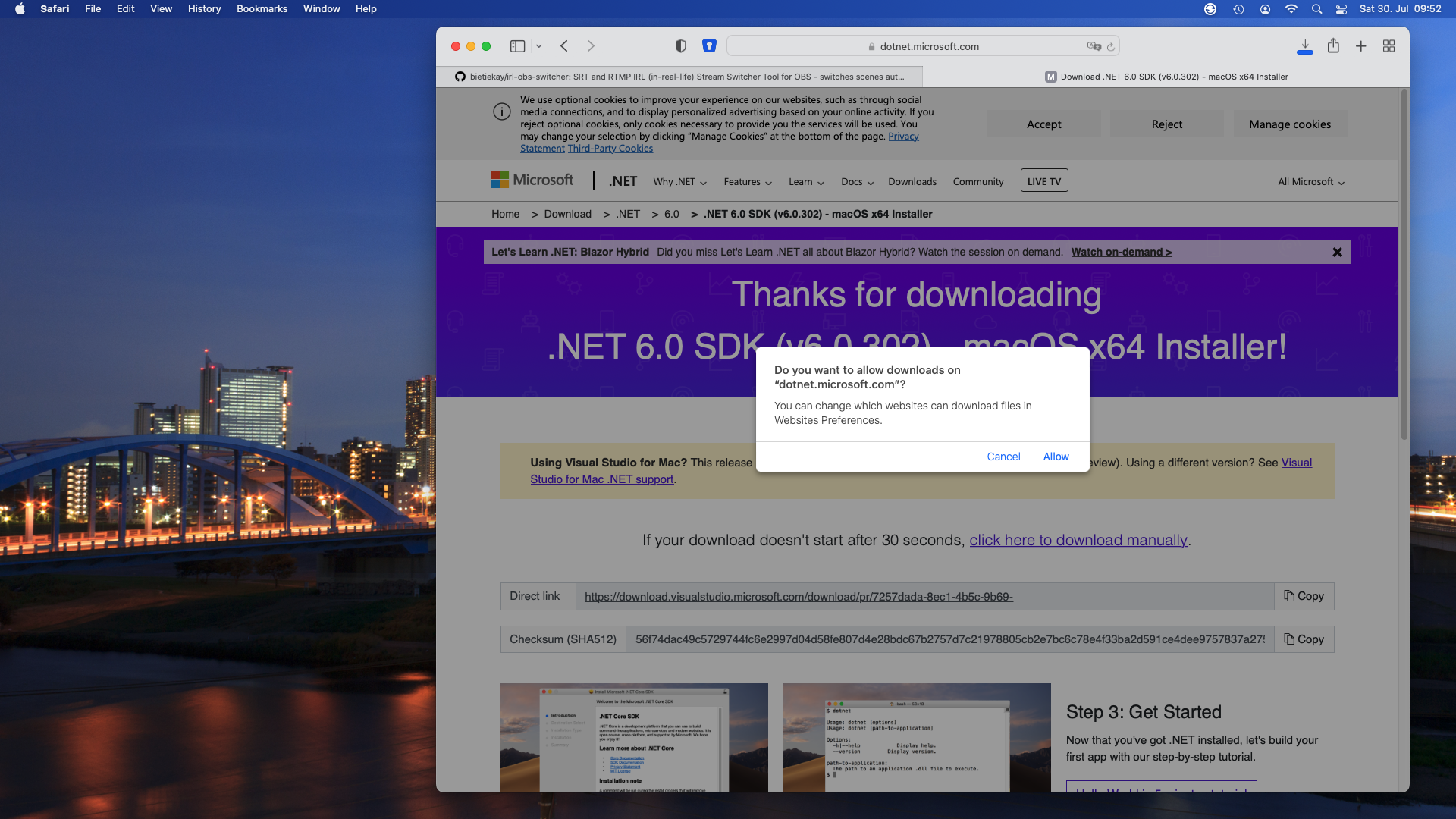
Task: Open the privacy report shield icon
Action: point(681,46)
